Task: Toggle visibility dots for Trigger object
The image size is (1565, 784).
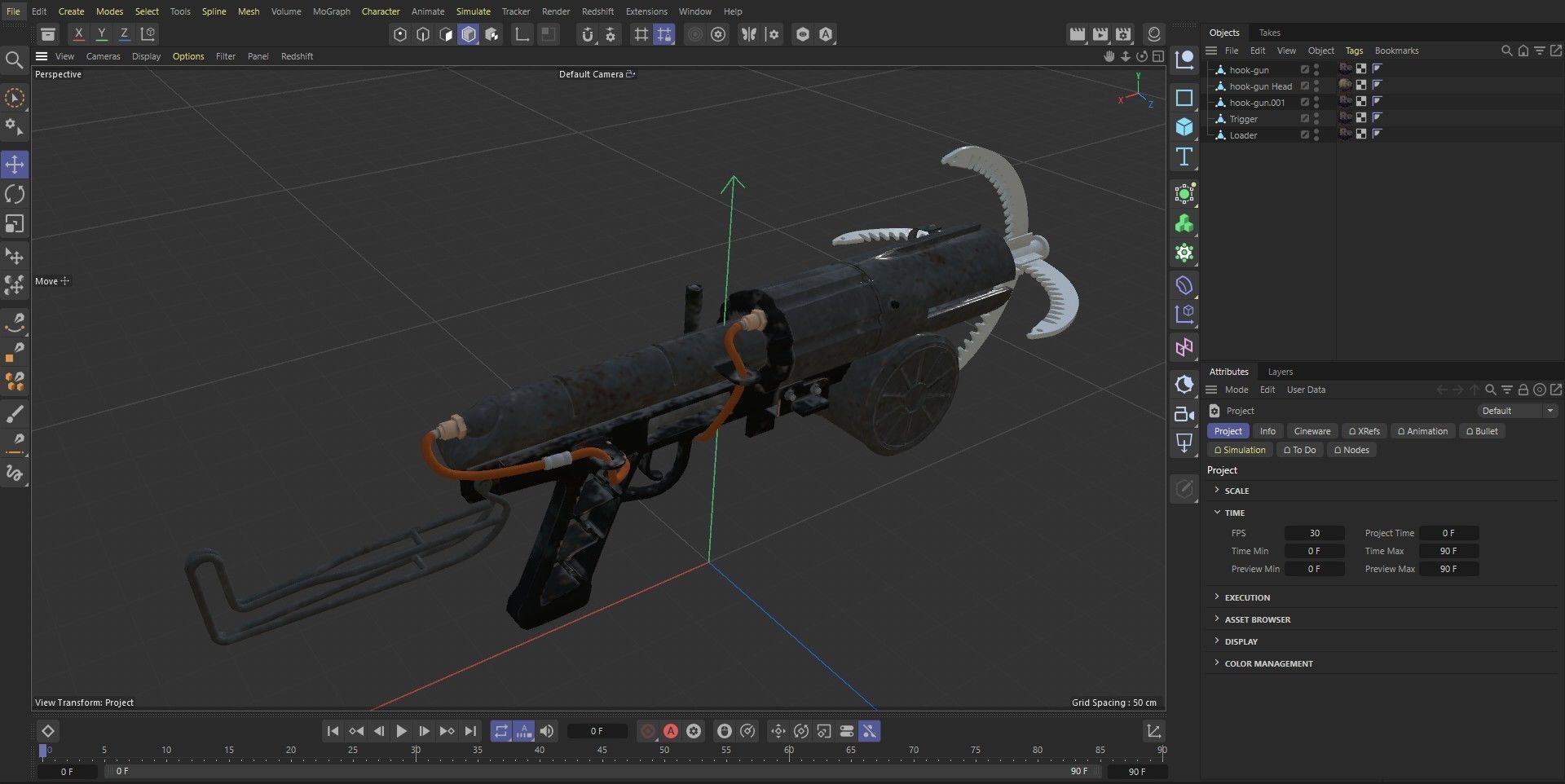Action: click(x=1316, y=119)
